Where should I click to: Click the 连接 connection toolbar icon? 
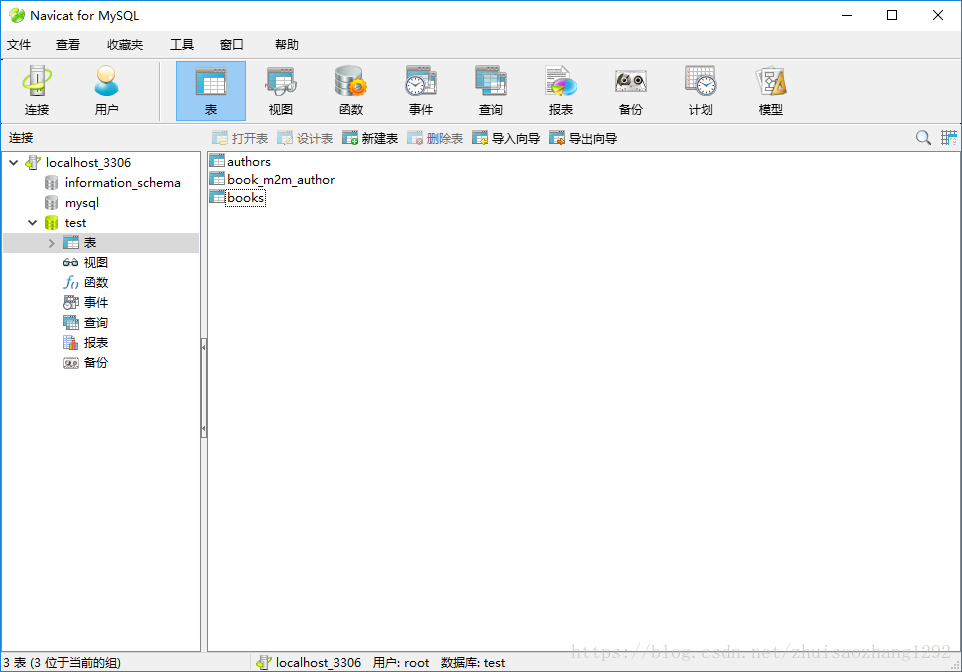click(x=37, y=90)
